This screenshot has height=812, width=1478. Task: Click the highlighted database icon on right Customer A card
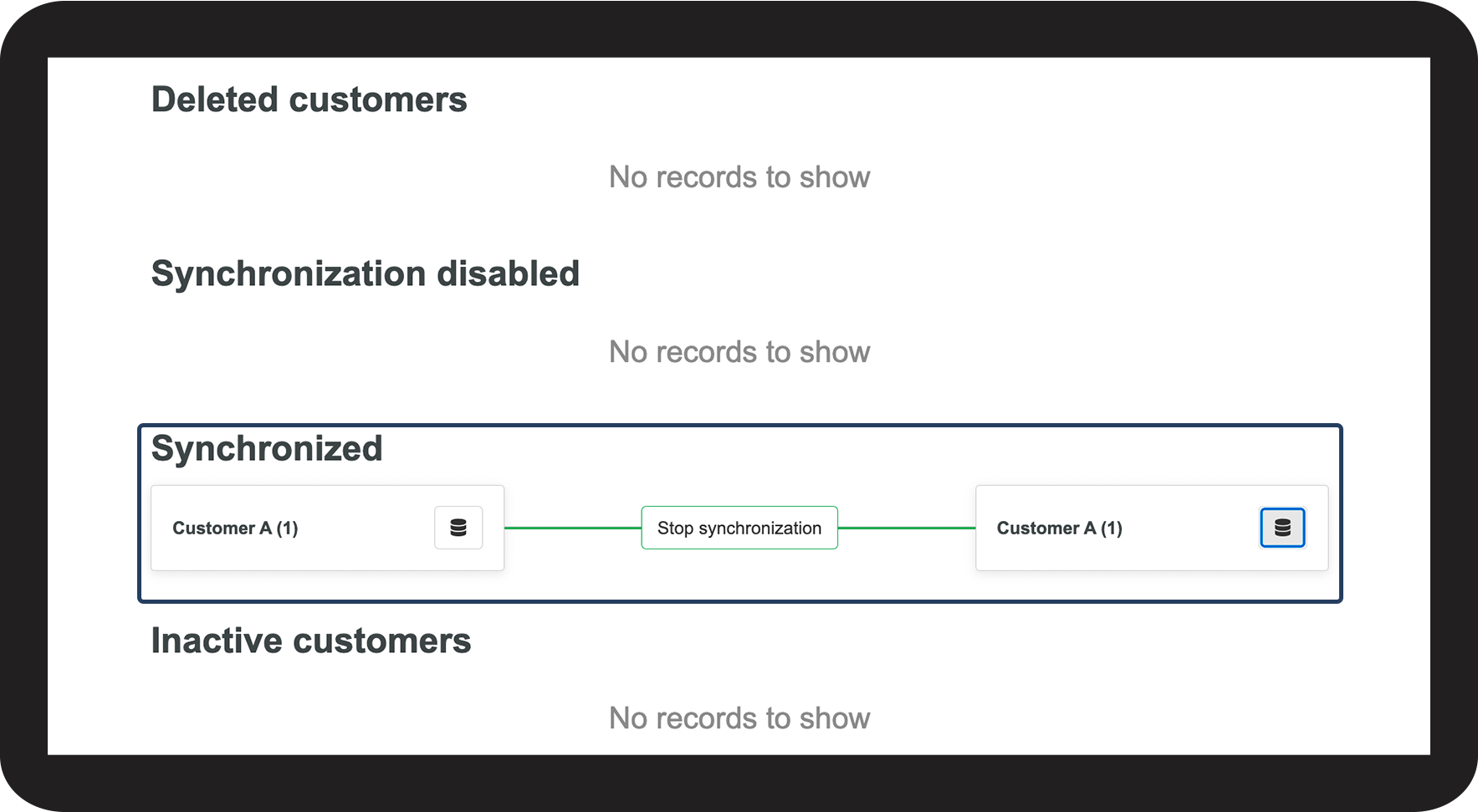[1281, 528]
